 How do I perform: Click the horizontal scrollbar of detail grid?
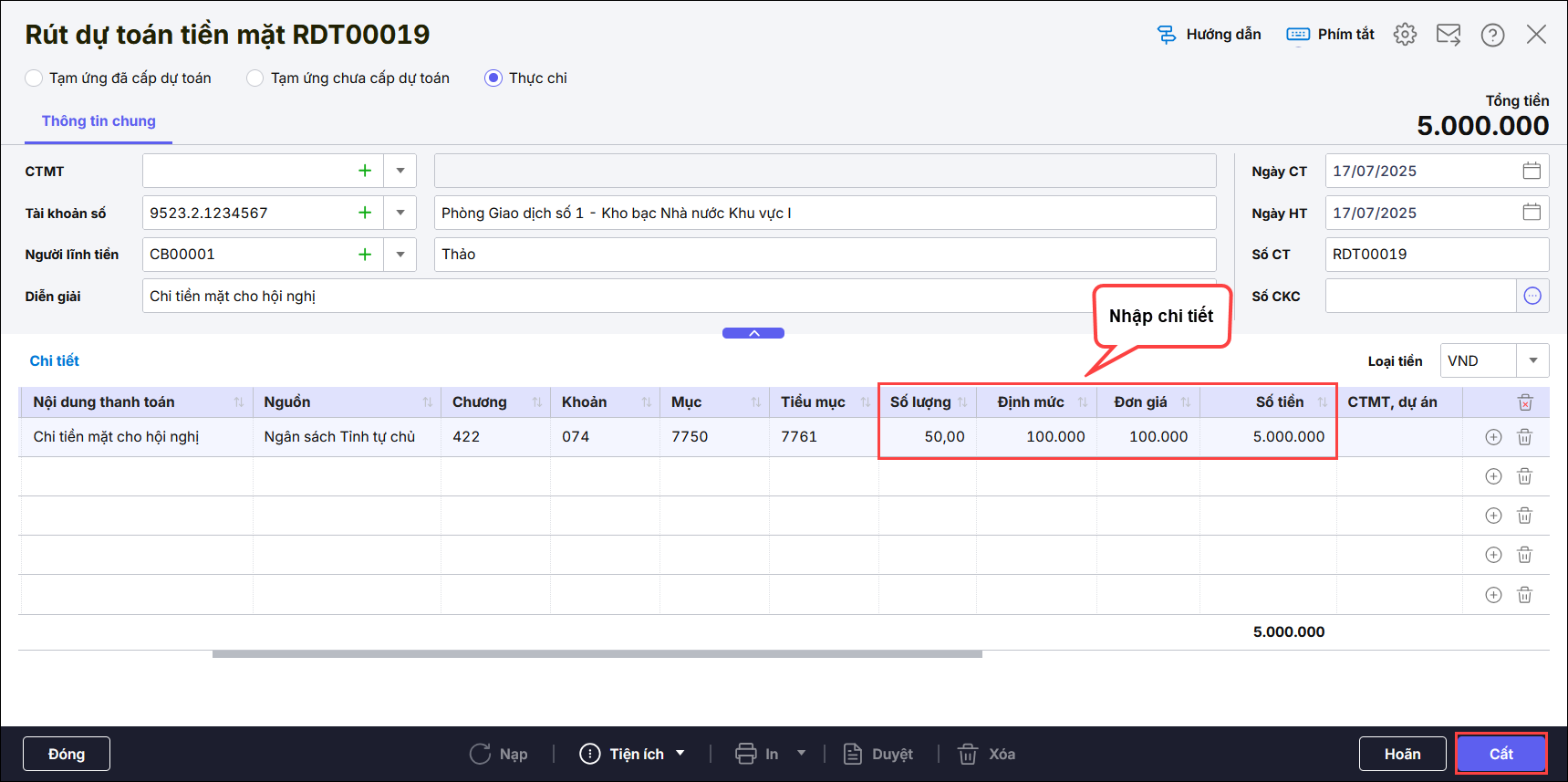coord(597,653)
